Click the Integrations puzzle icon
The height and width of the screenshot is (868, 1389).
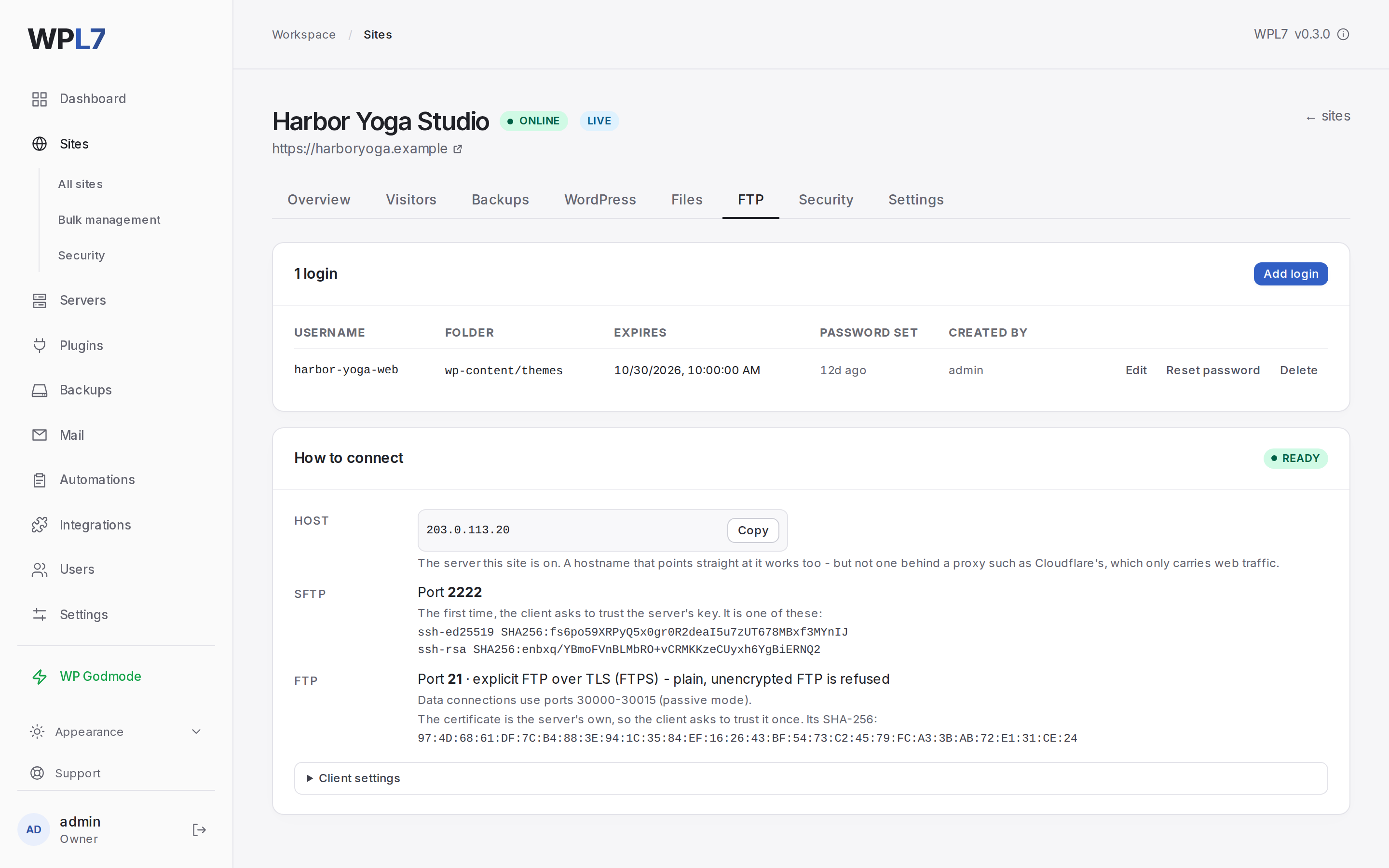tap(39, 525)
